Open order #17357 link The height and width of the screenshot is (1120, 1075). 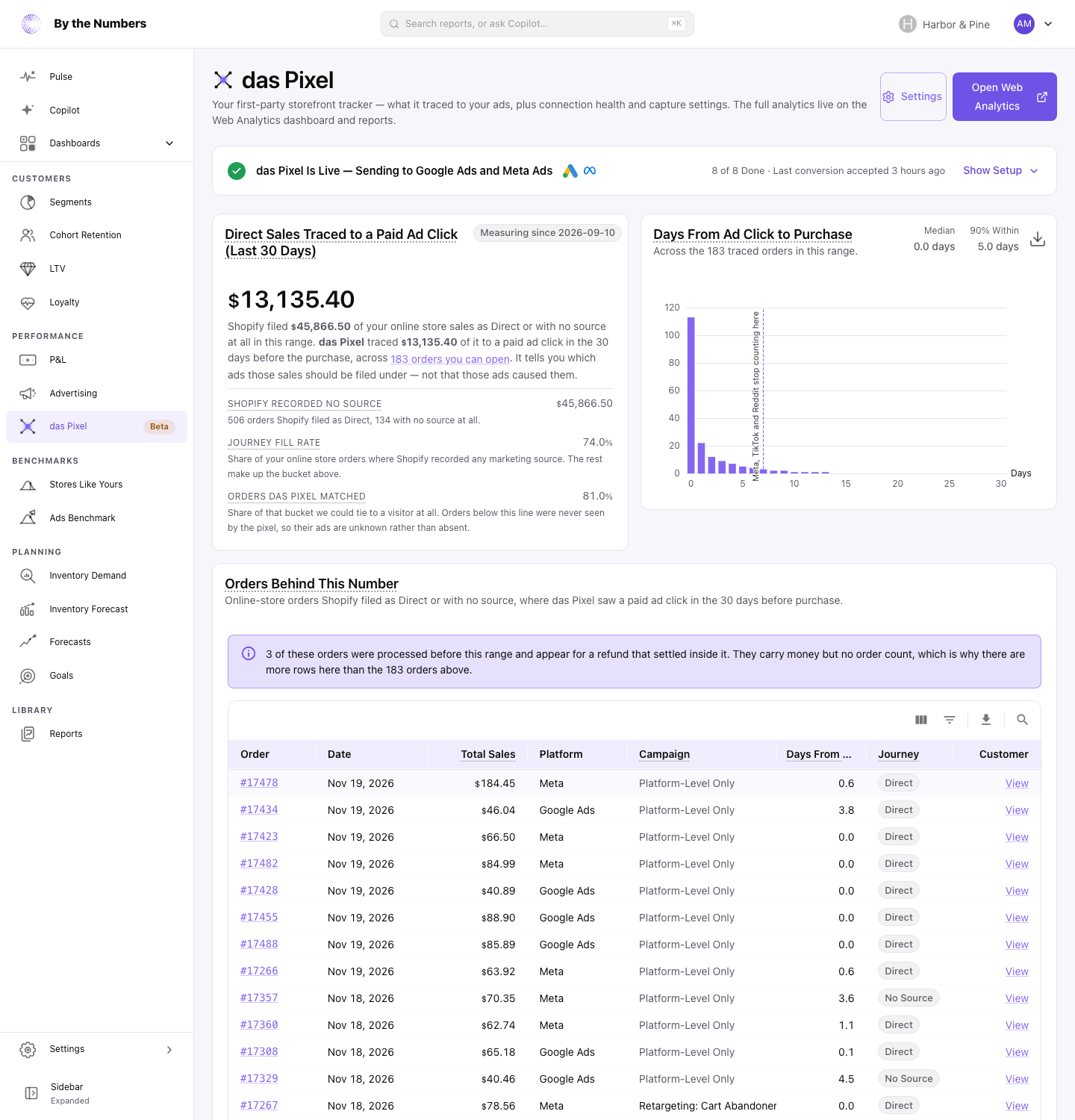(259, 998)
